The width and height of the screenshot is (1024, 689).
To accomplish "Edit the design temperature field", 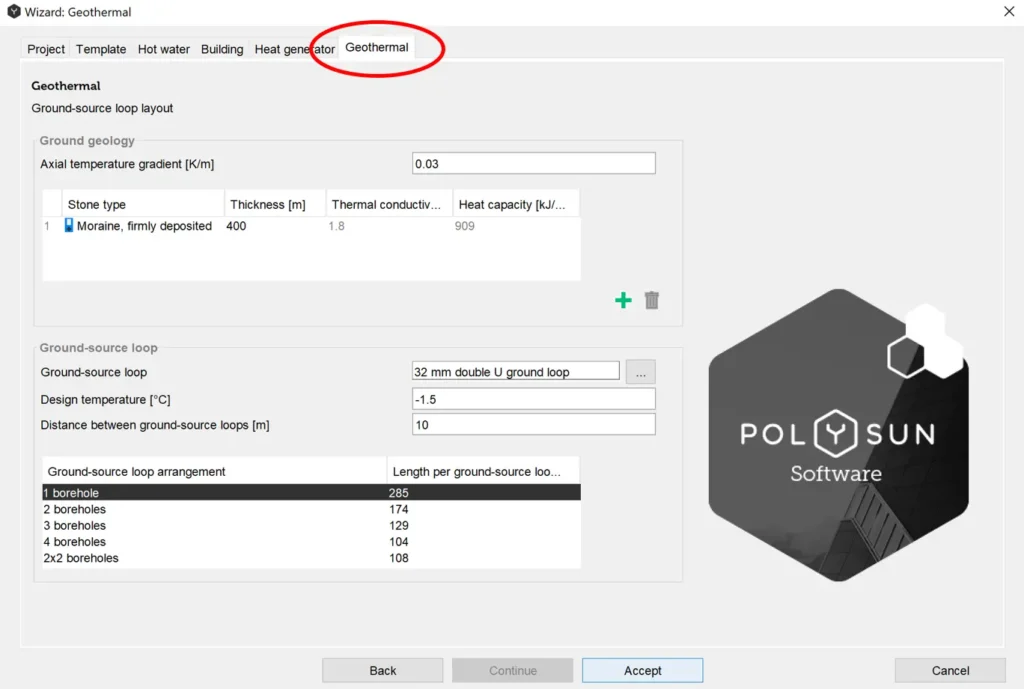I will pos(533,399).
